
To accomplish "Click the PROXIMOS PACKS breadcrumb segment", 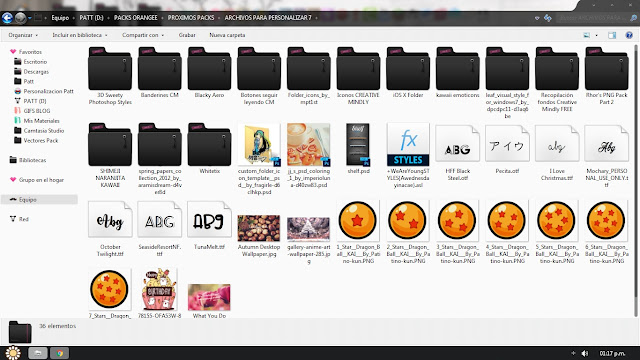I will 191,18.
